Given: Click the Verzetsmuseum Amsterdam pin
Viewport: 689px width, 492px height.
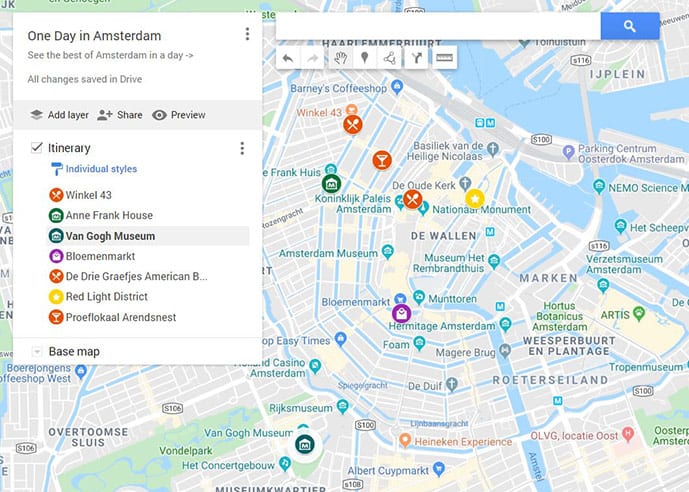Looking at the screenshot, I should click(603, 285).
